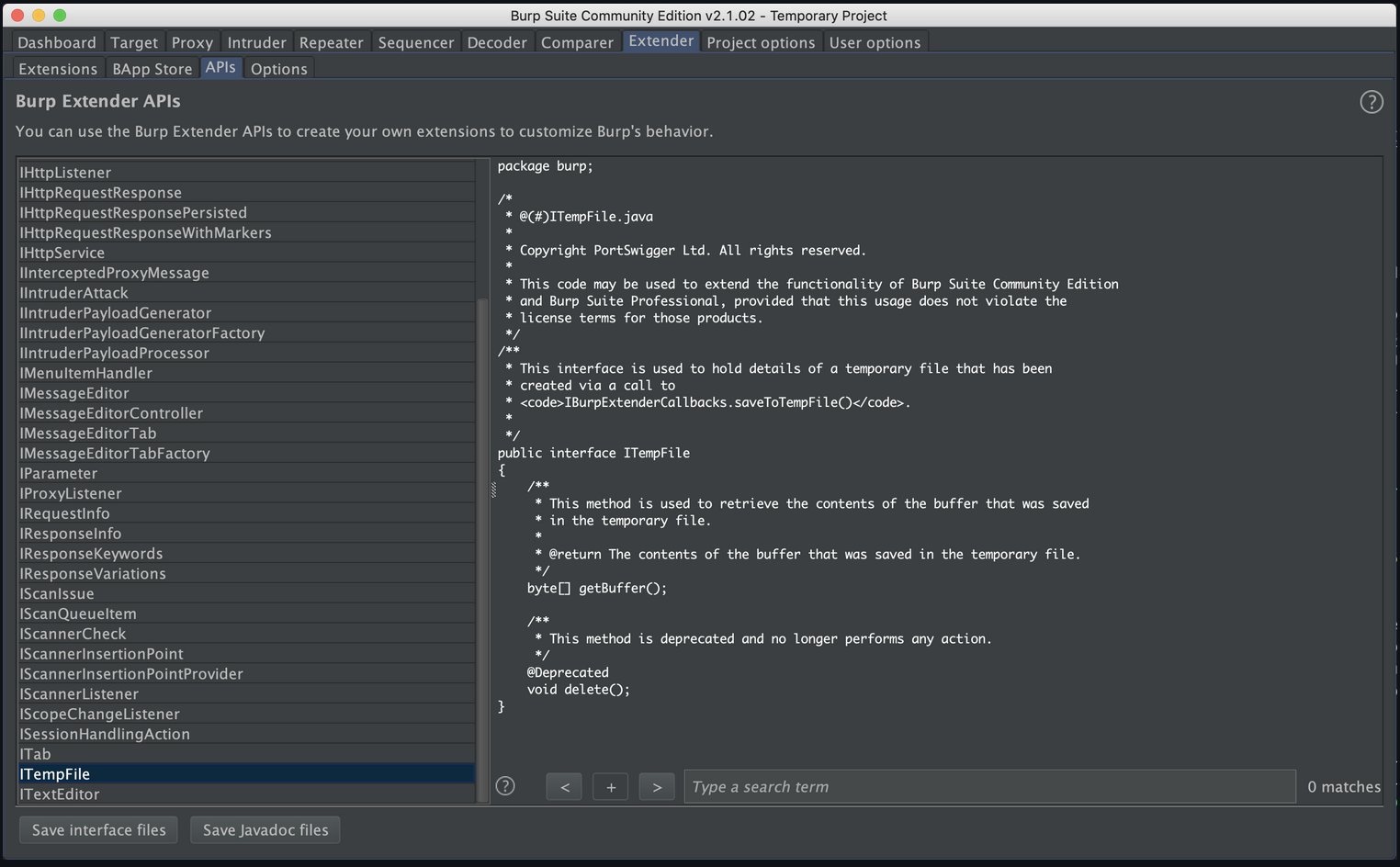Screen dimensions: 1400x867
Task: Select IIntruderPayloadProcessor interface
Action: click(x=246, y=354)
